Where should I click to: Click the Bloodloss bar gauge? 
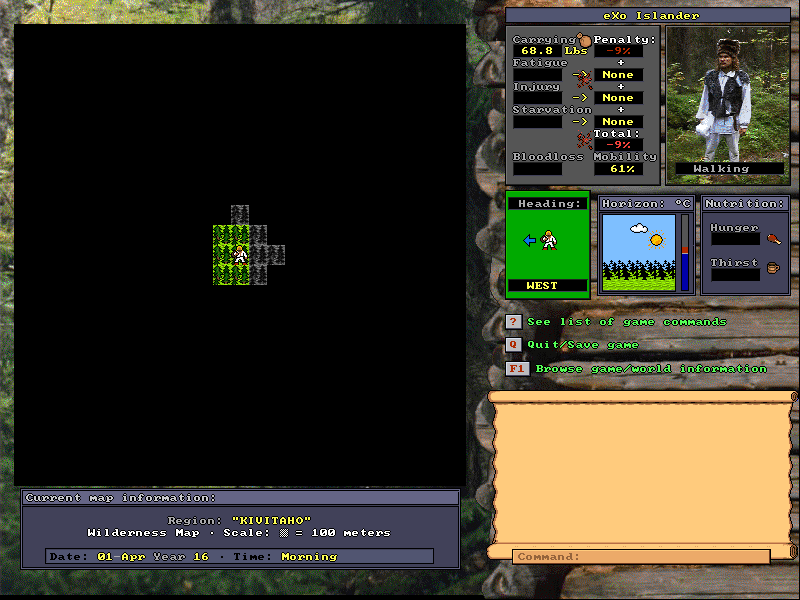click(537, 169)
